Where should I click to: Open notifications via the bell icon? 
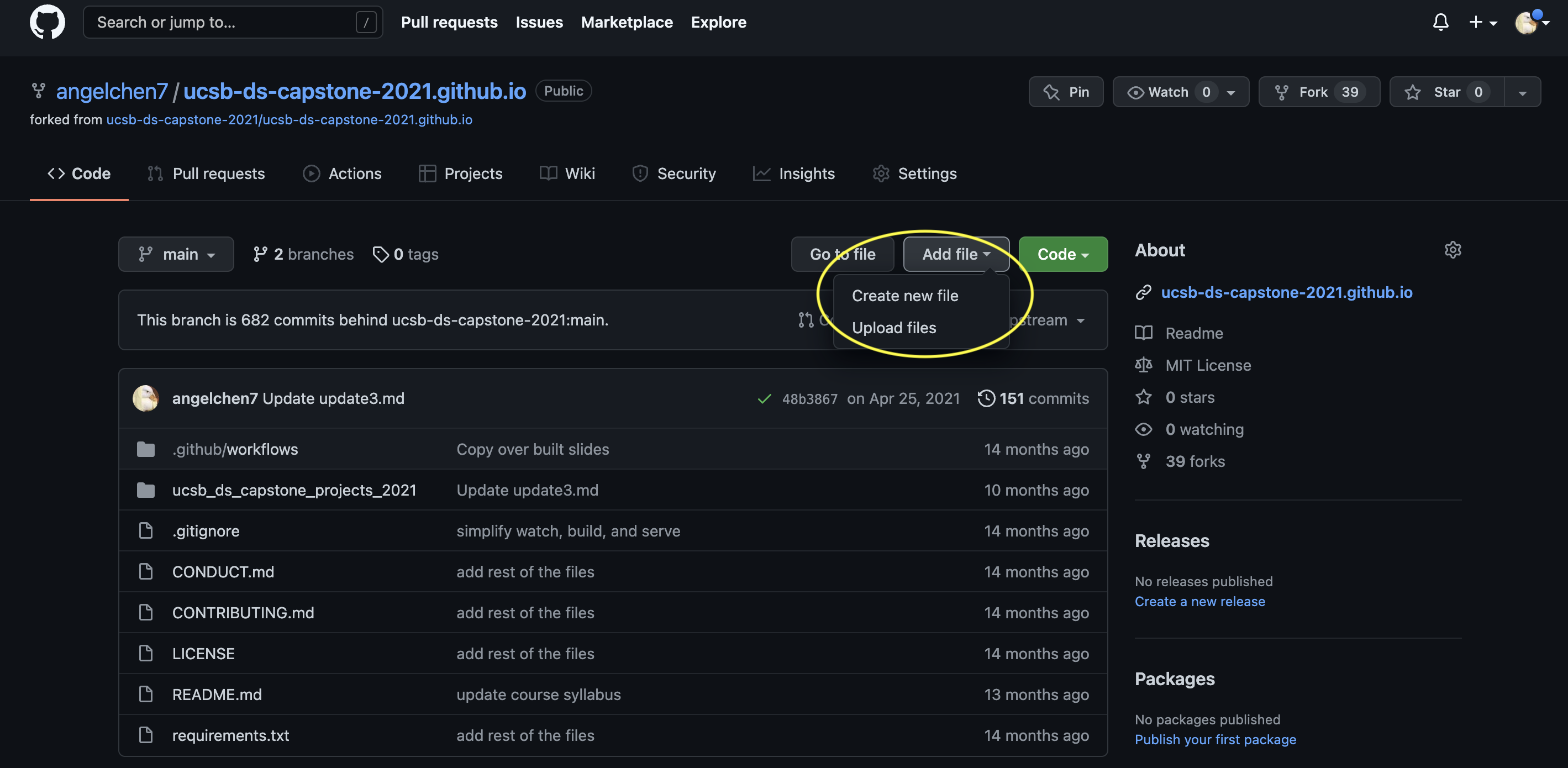(1440, 22)
